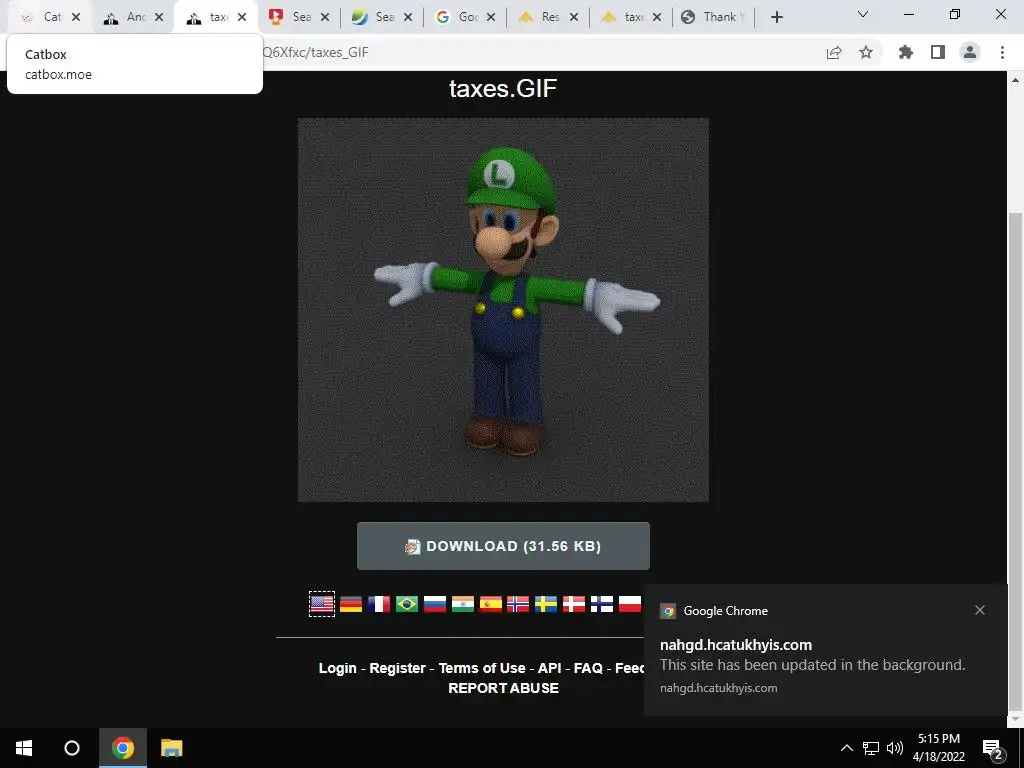Select the Indian flag language
This screenshot has height=768, width=1024.
coord(463,604)
